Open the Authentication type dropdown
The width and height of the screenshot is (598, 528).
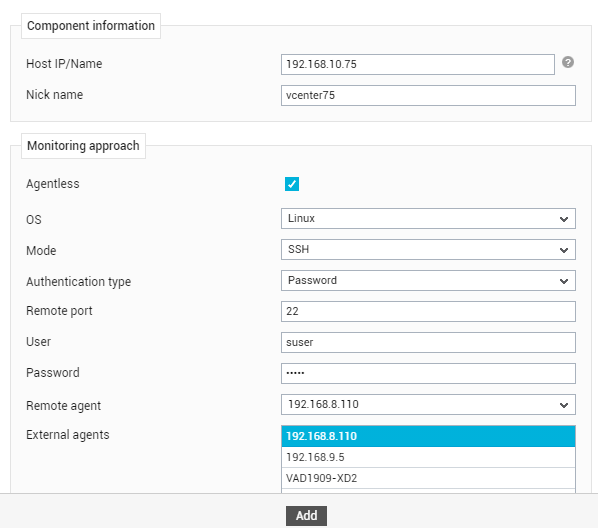pos(428,280)
